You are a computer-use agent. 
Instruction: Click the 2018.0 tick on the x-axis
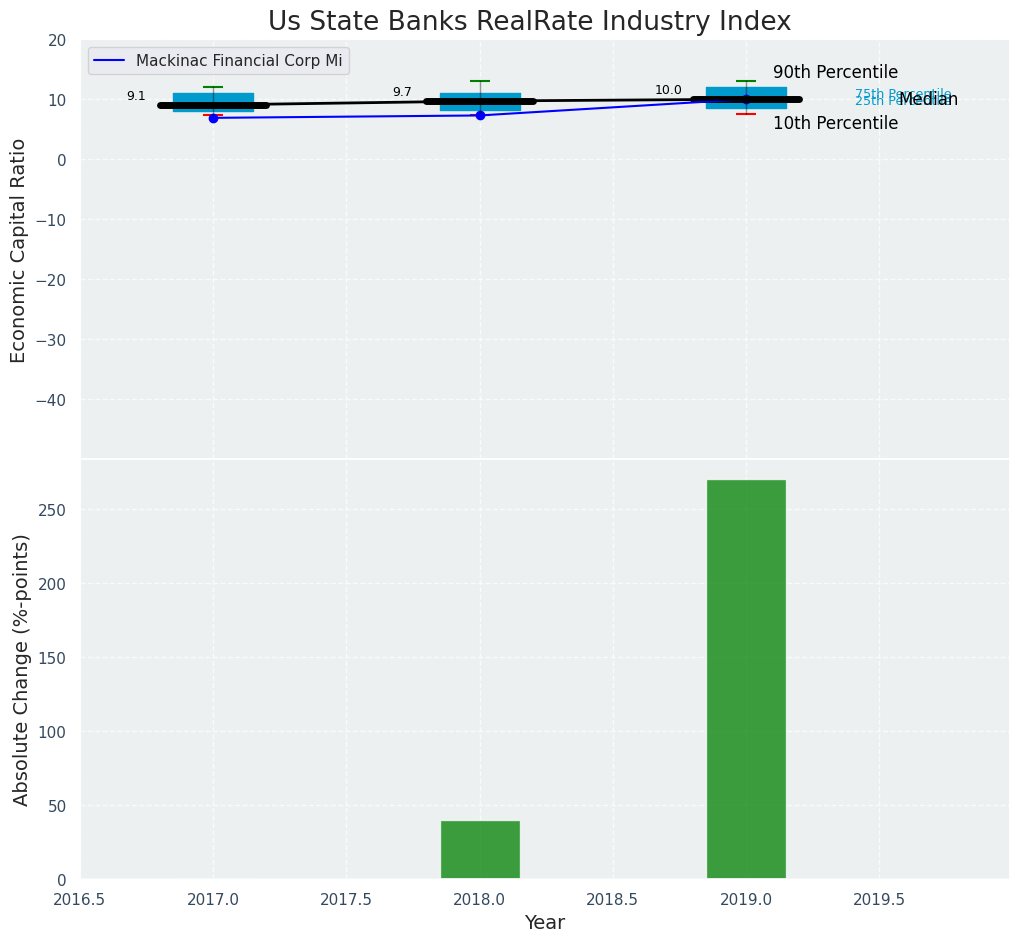pos(480,900)
